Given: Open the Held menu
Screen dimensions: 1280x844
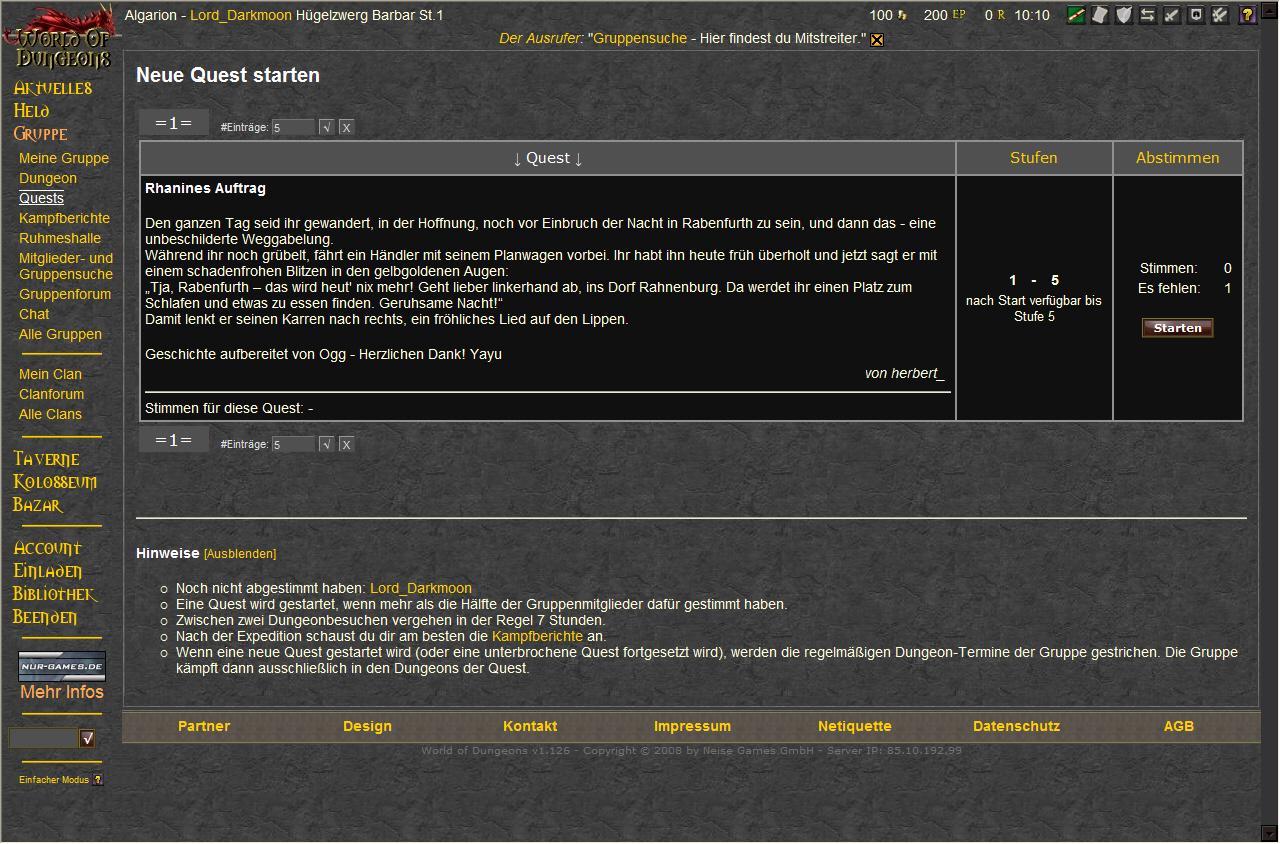Looking at the screenshot, I should tap(31, 111).
